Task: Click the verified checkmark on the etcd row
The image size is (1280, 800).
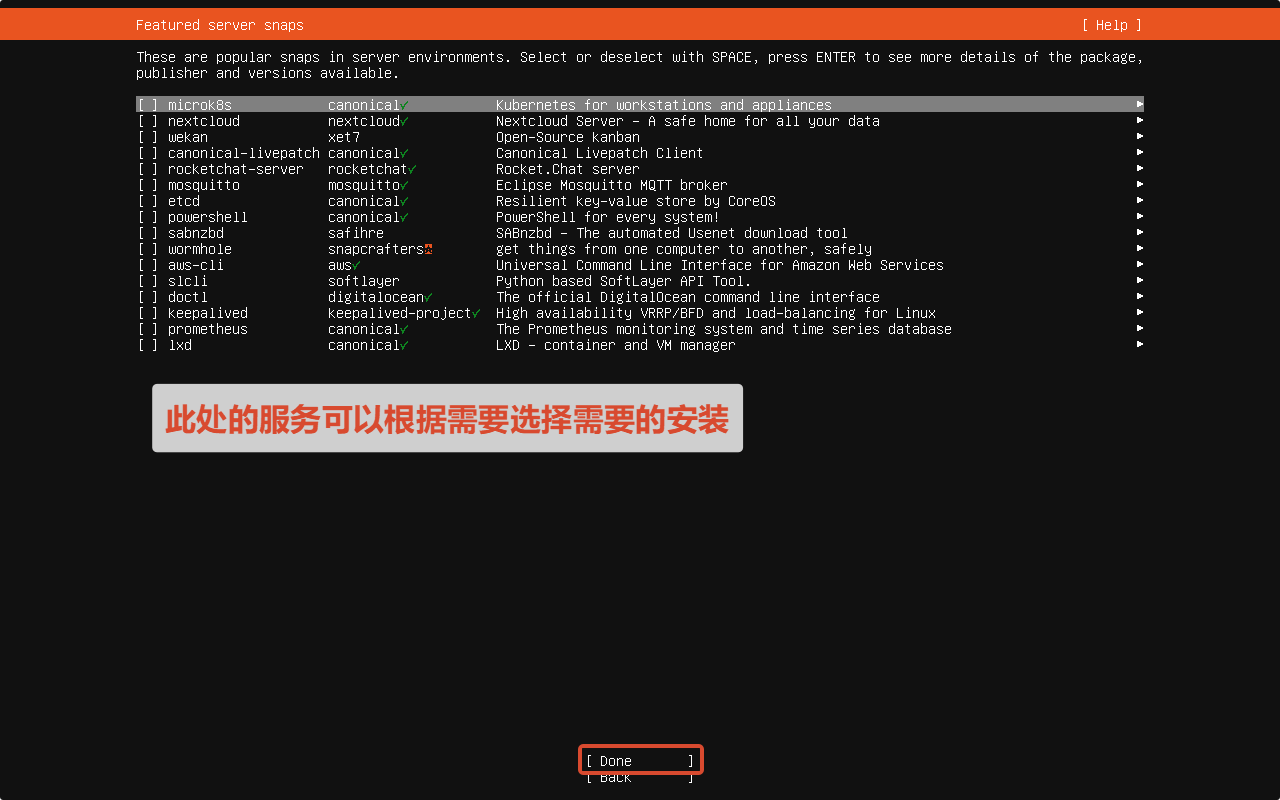Action: tap(404, 201)
